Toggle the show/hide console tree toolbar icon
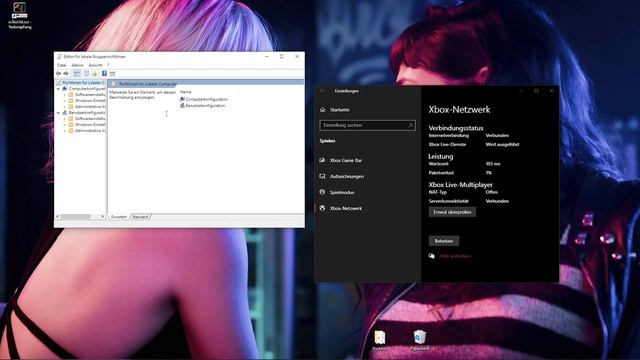This screenshot has height=360, width=640. (x=76, y=73)
